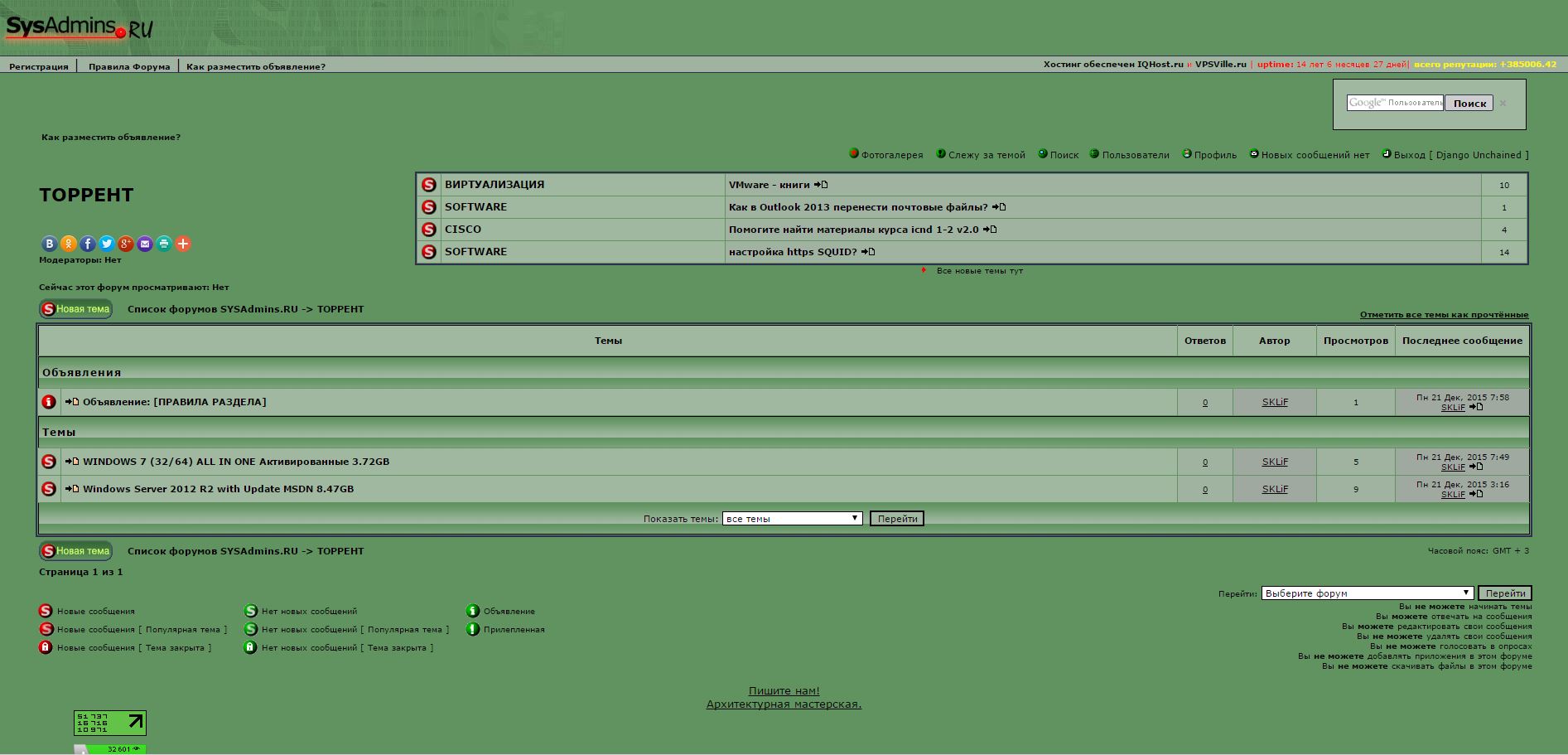
Task: View last post icon in the 7:58 last-message cell
Action: 1476,407
